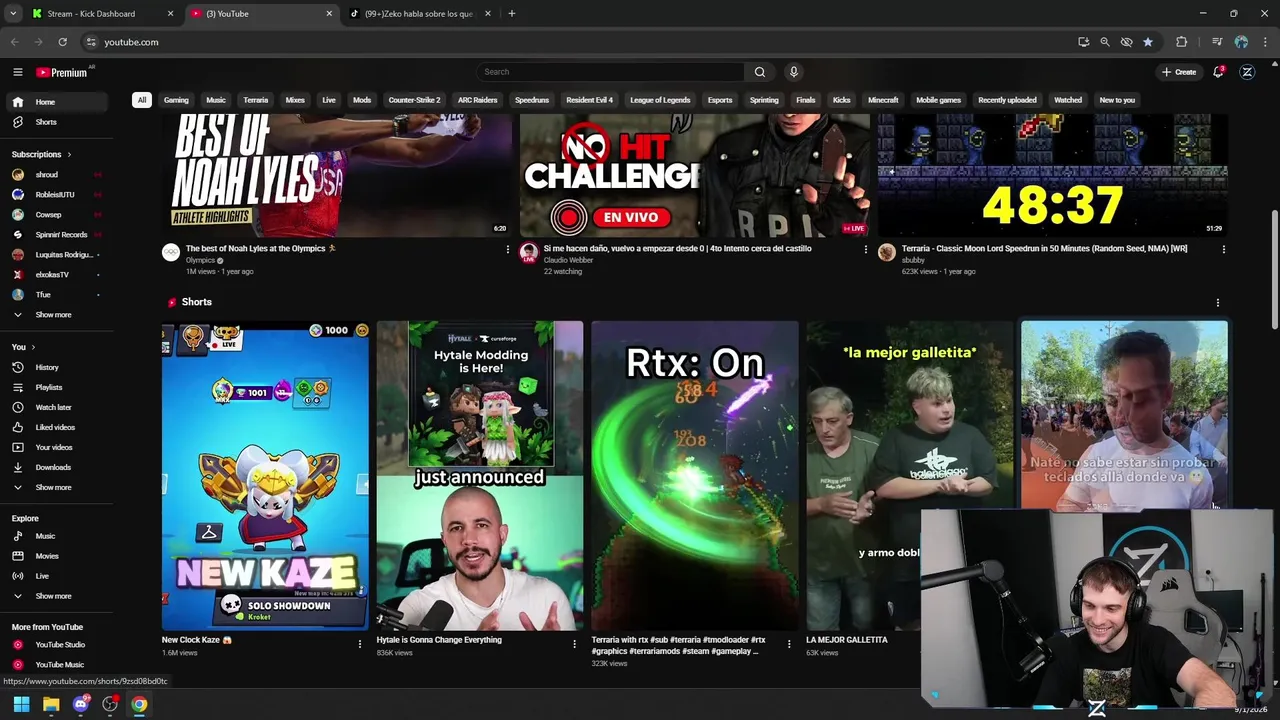Open YouTube Music link
Image resolution: width=1280 pixels, height=720 pixels.
coord(55,665)
